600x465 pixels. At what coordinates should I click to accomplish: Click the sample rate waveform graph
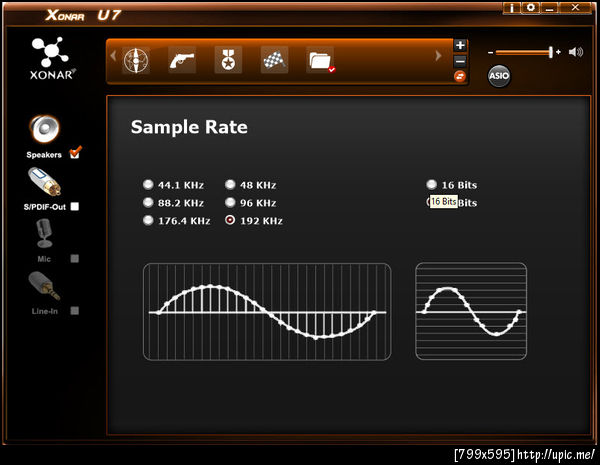(x=267, y=312)
